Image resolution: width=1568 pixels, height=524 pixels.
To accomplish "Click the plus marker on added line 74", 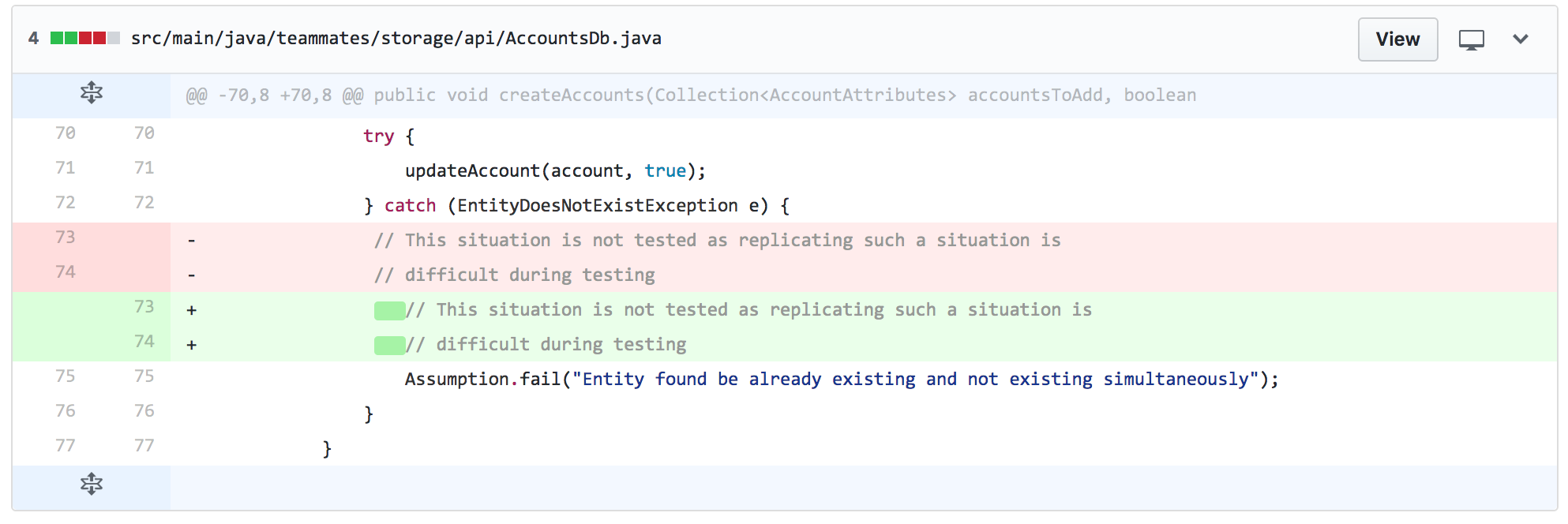I will 192,345.
